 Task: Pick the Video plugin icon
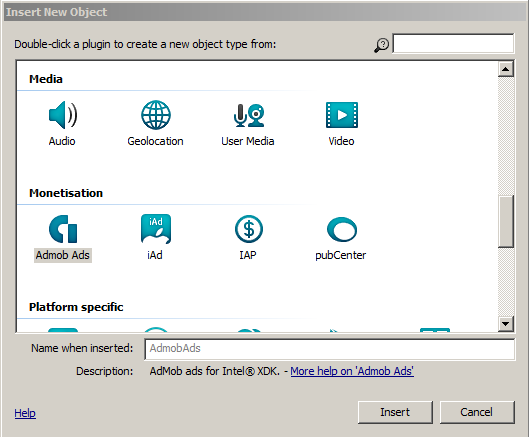click(342, 115)
